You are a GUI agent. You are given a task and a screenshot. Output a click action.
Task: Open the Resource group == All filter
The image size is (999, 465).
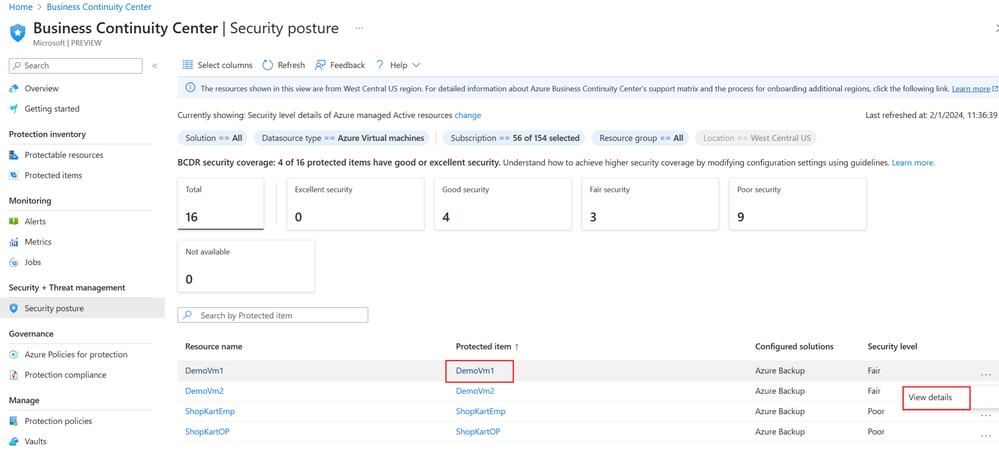pos(641,138)
